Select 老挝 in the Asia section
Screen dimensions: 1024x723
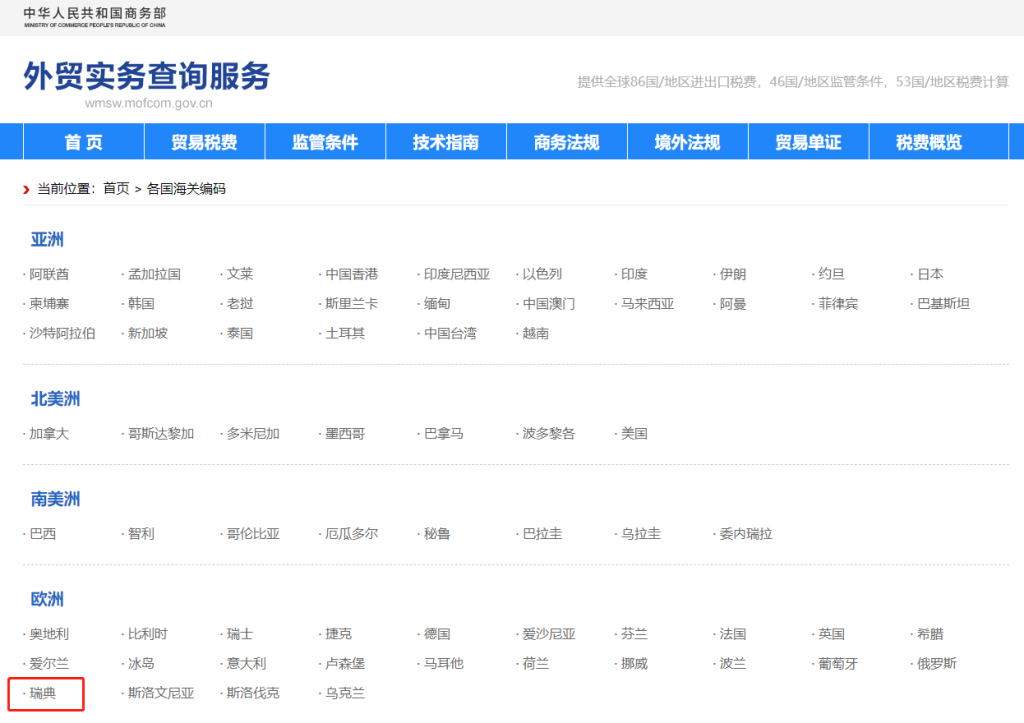[x=240, y=304]
